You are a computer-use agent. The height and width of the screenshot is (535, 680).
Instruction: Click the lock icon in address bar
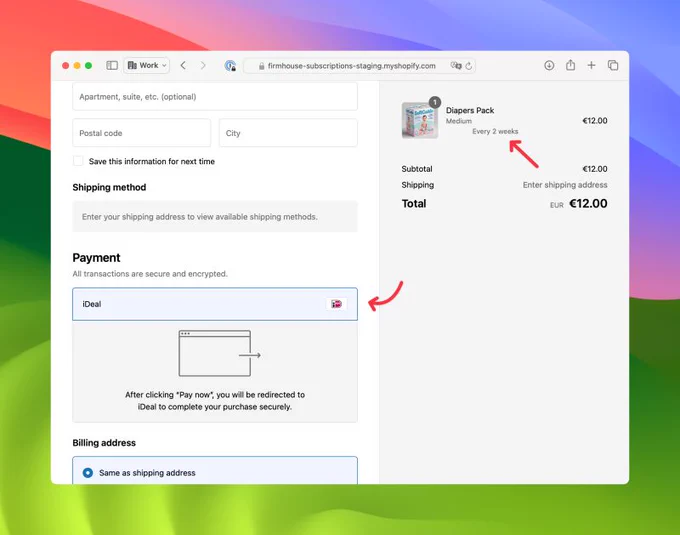262,66
